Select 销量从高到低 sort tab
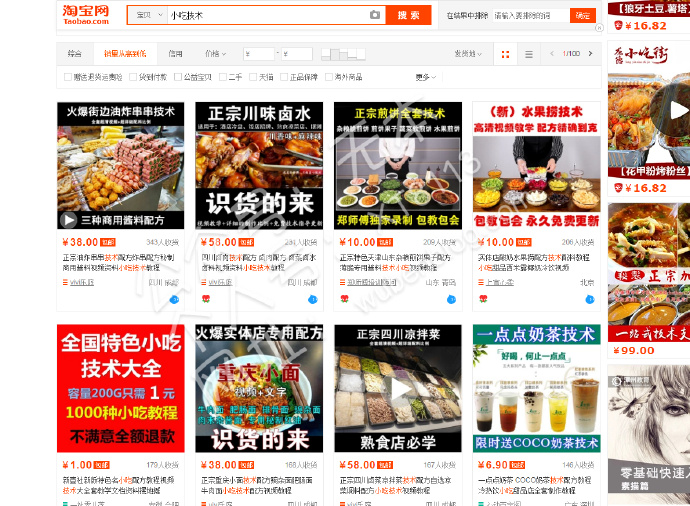Screen dimensions: 690x506 tap(125, 54)
